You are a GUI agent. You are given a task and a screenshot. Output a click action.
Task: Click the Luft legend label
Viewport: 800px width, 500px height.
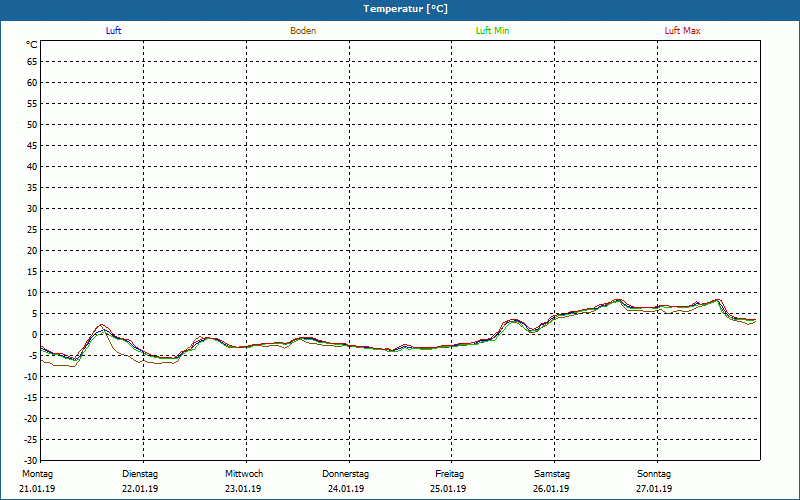(x=113, y=31)
